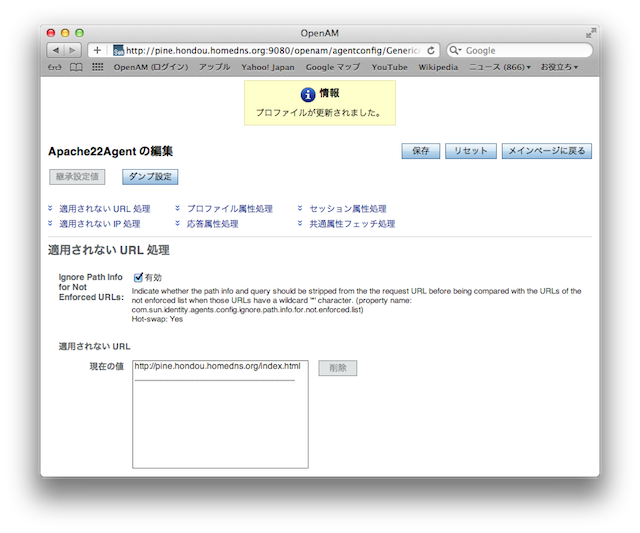Open the Reading List glasses icon
640x533 pixels.
(54, 67)
